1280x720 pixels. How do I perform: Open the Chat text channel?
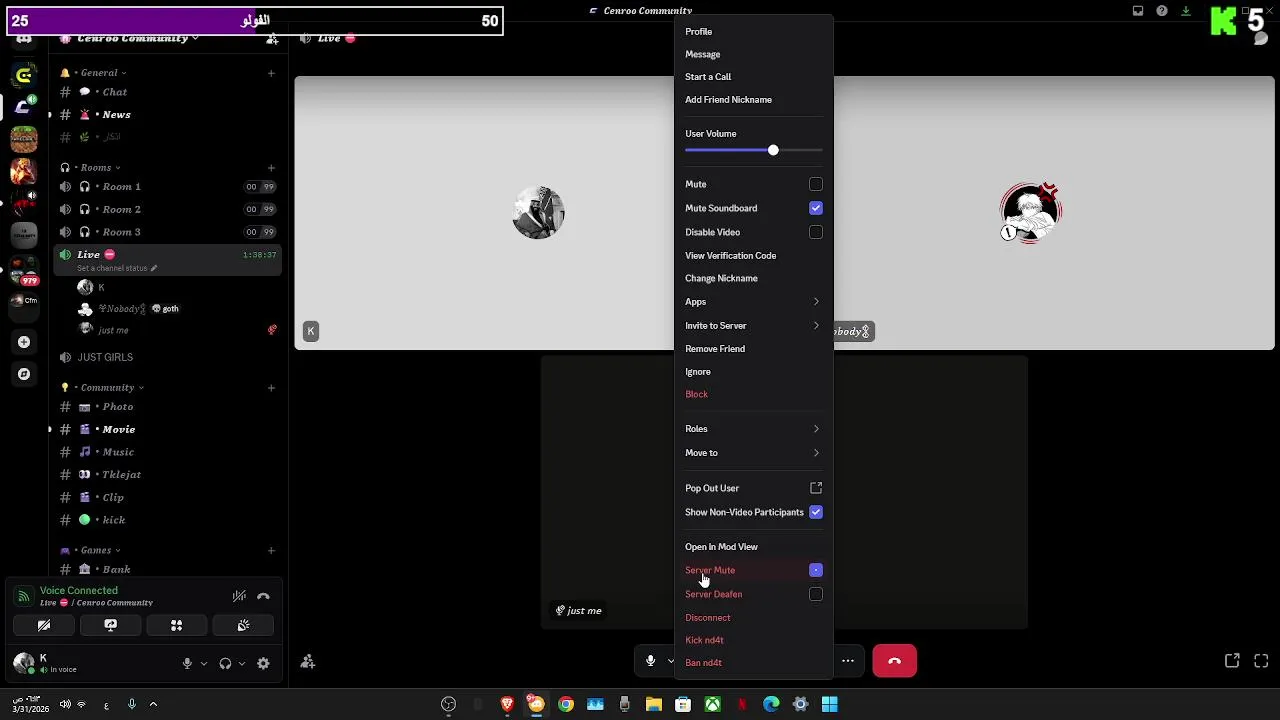(x=166, y=92)
